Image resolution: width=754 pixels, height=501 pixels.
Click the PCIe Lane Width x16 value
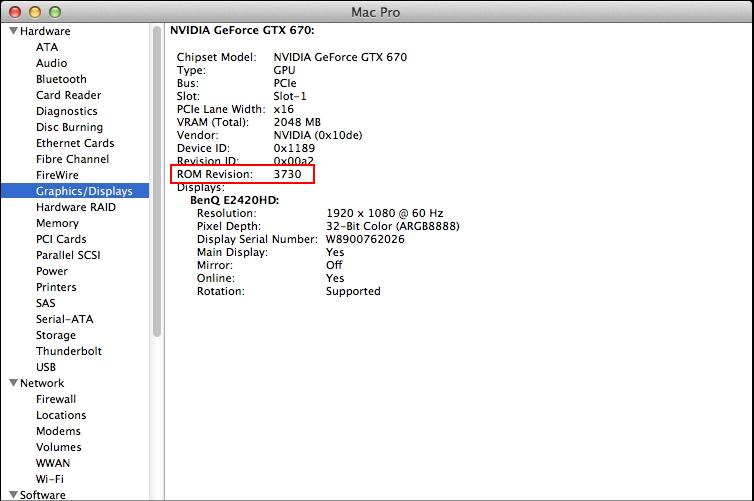(x=284, y=109)
